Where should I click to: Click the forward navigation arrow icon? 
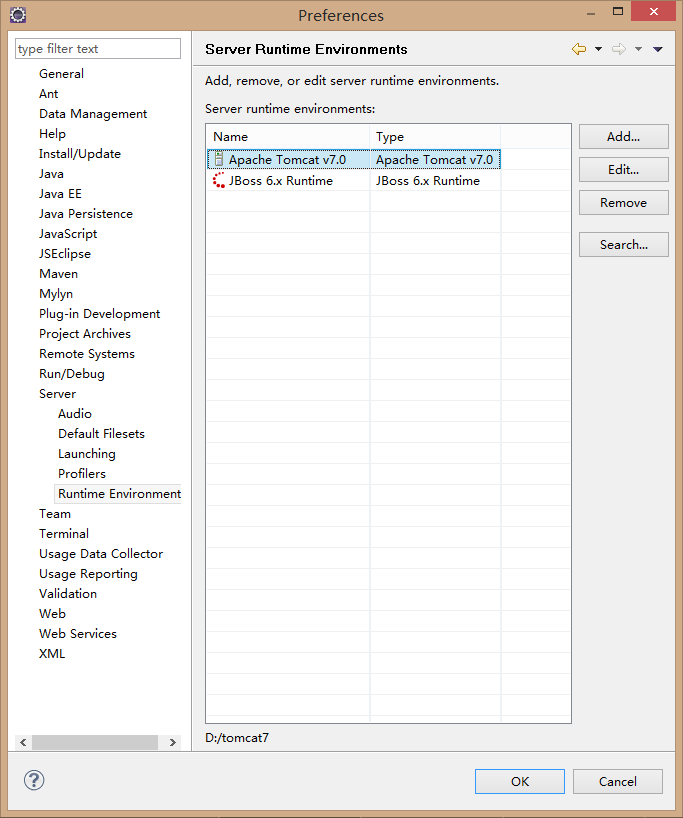[x=618, y=49]
